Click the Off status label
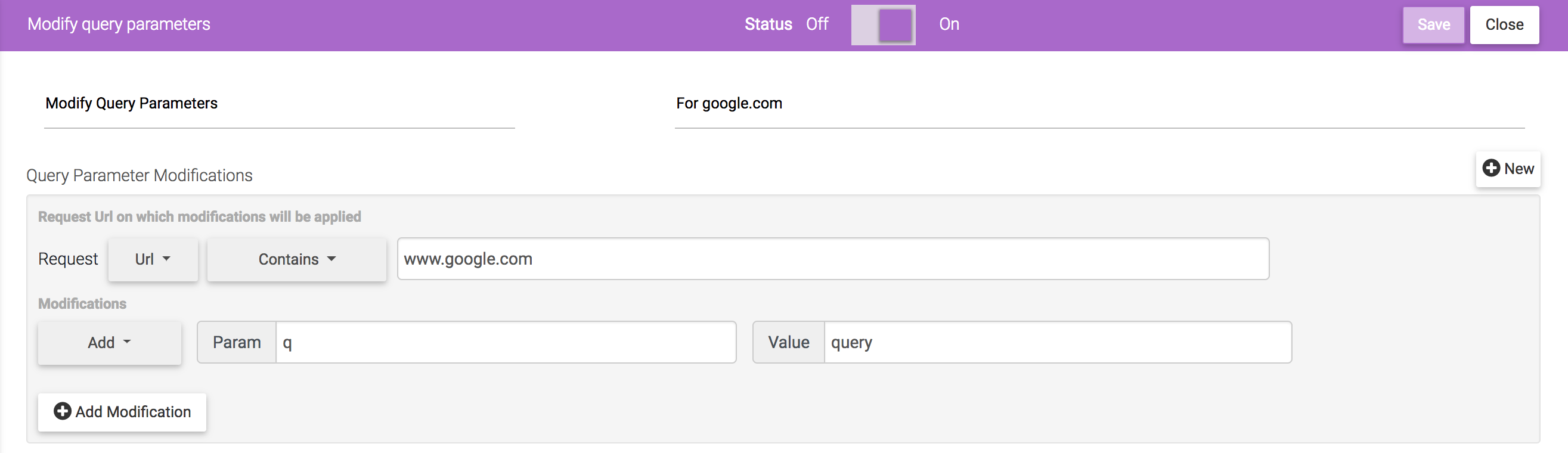This screenshot has width=1568, height=453. click(817, 24)
